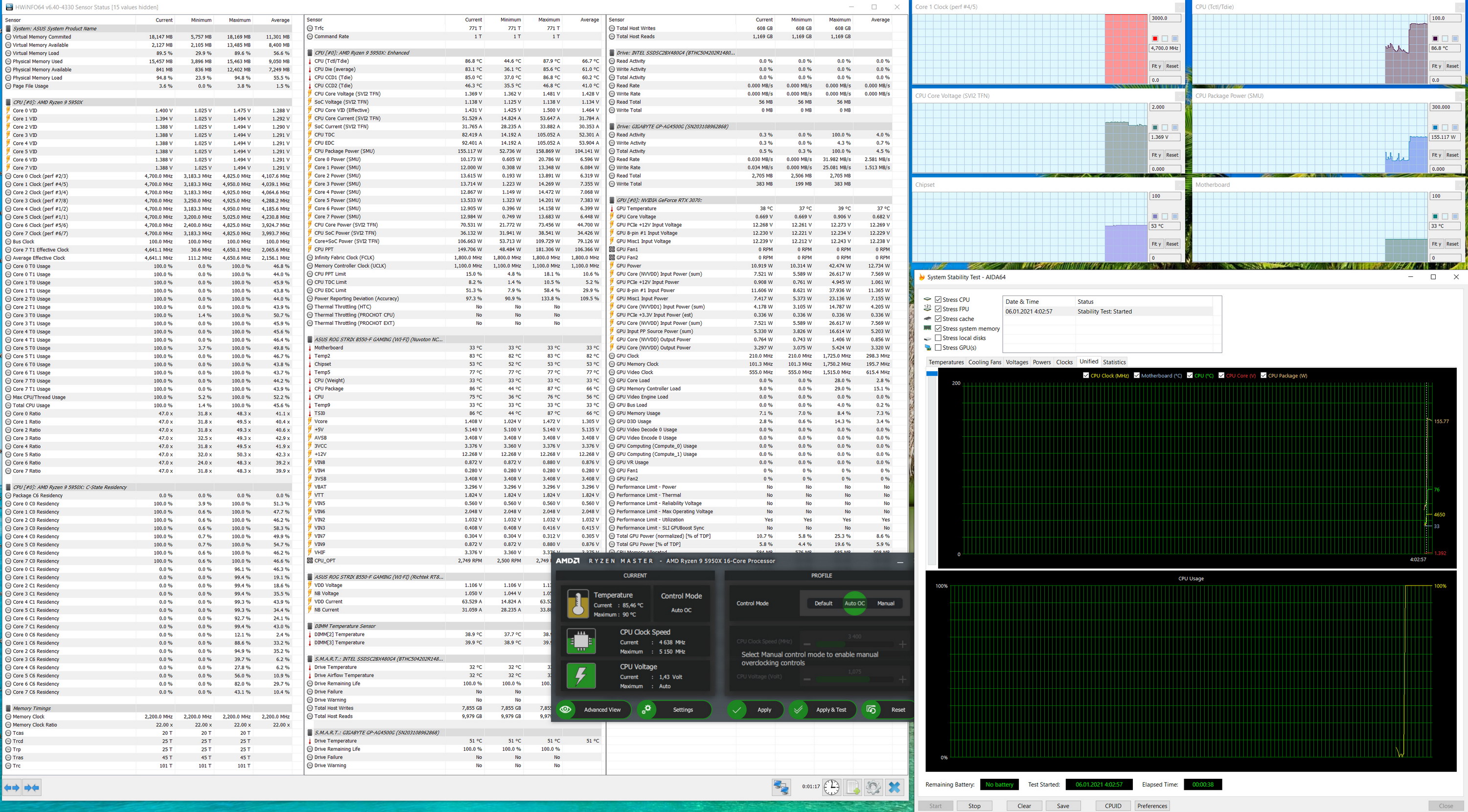Screen dimensions: 1468x812
Task: Click the remote network monitoring icon
Action: [780, 788]
